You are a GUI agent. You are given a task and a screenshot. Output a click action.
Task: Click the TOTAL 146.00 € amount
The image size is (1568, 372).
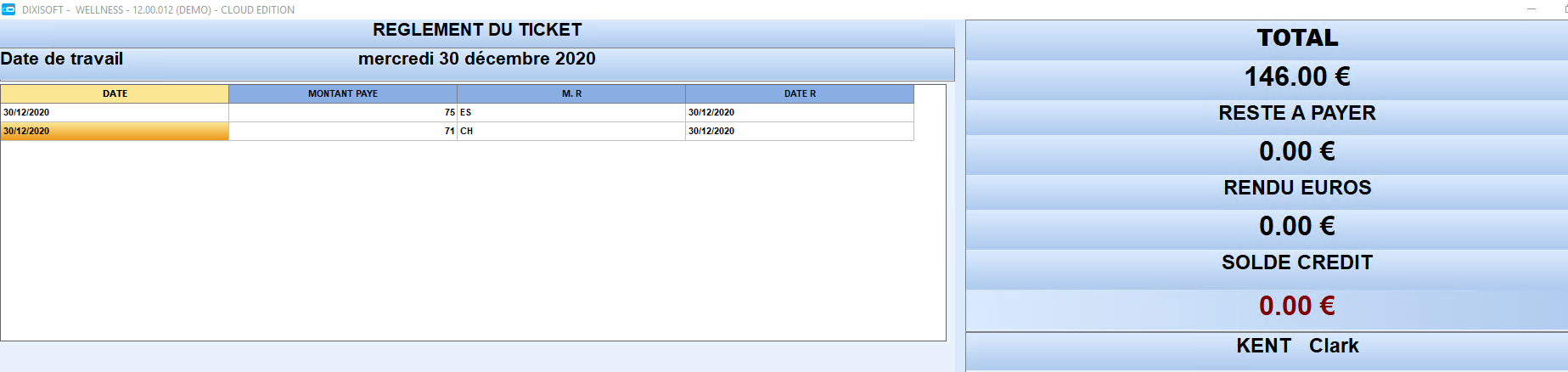click(x=1297, y=76)
